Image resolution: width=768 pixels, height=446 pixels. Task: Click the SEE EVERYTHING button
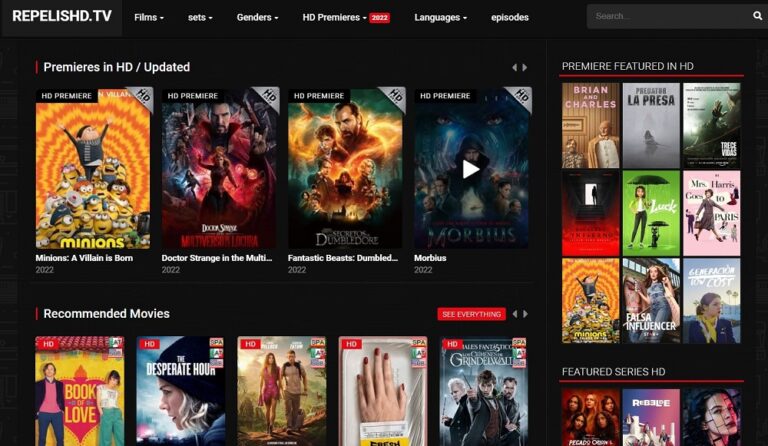[471, 314]
